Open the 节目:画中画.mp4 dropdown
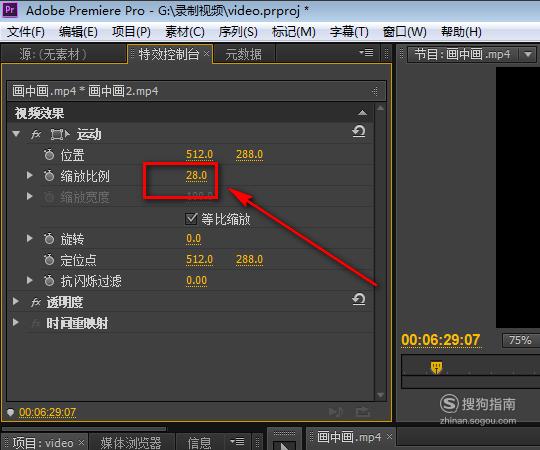The height and width of the screenshot is (450, 540). [x=528, y=54]
